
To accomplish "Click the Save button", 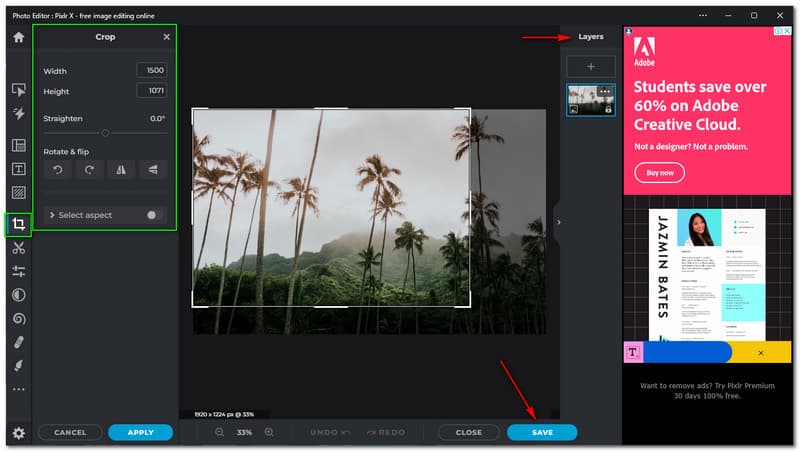I will point(541,432).
